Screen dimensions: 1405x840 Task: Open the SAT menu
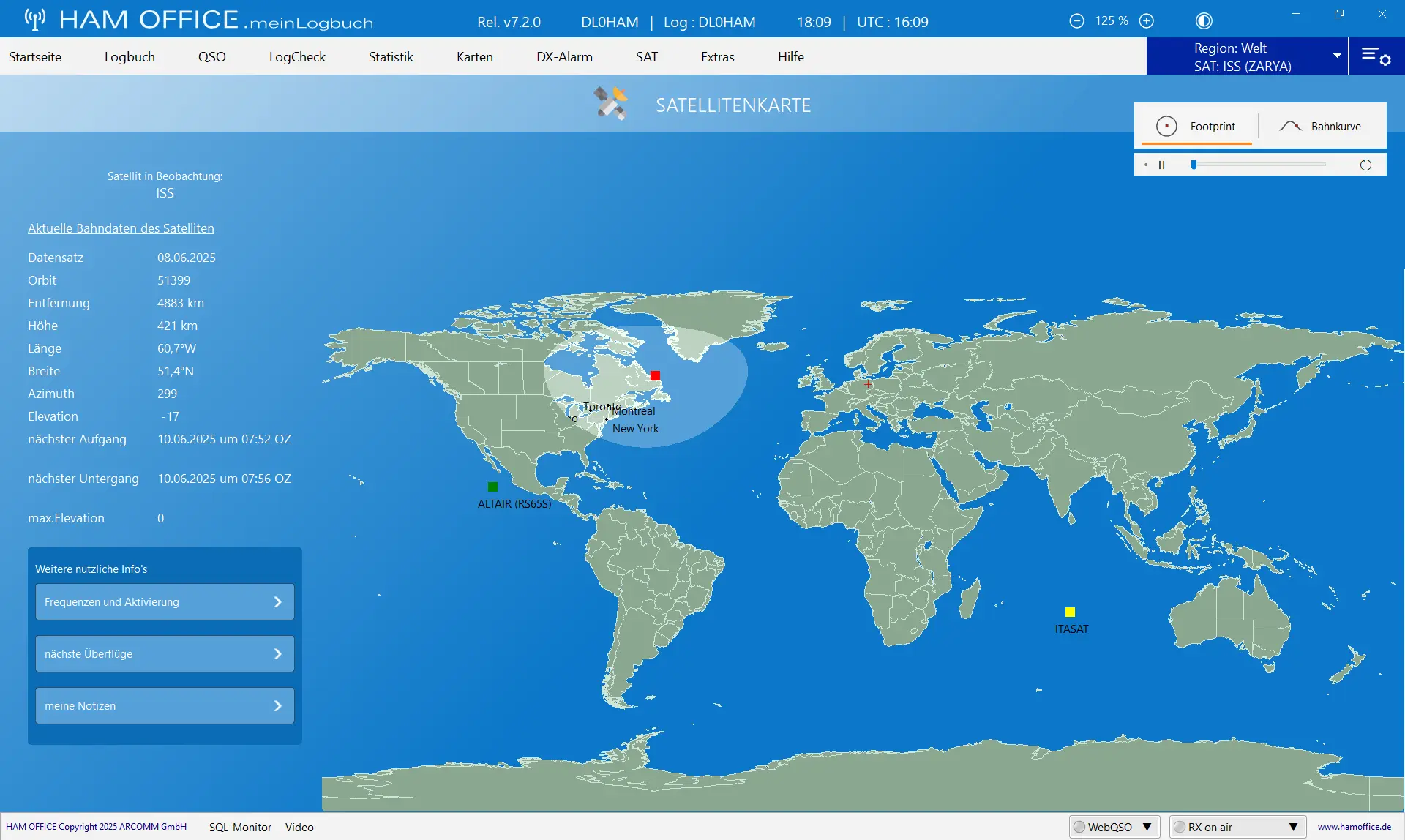(647, 57)
